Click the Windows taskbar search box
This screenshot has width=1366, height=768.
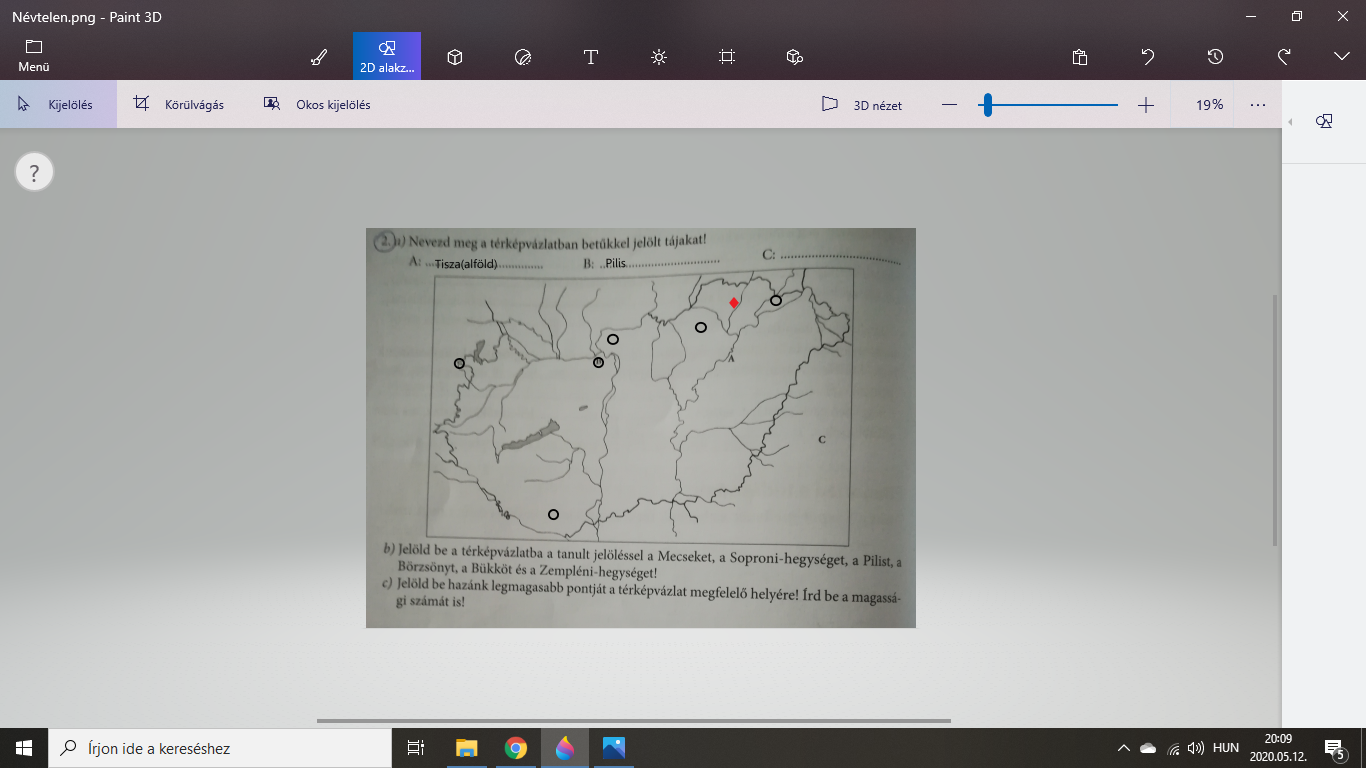tap(220, 748)
